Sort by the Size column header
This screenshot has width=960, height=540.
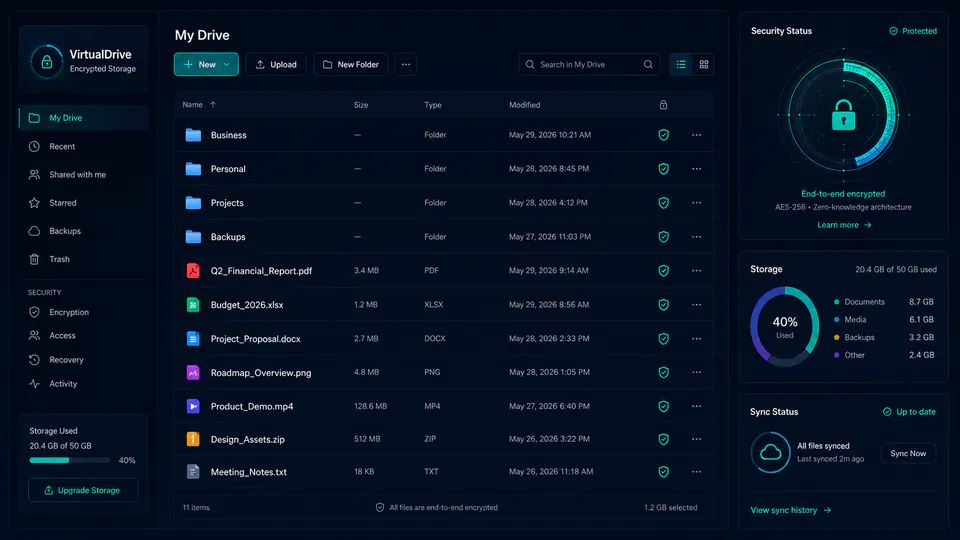(361, 105)
